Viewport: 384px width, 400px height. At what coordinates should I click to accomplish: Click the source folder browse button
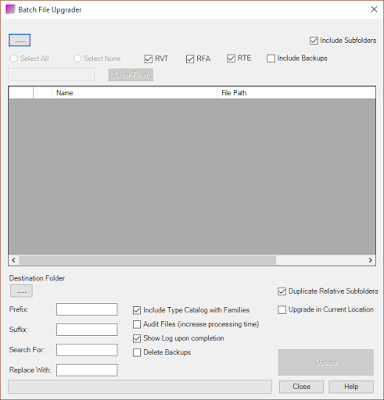point(20,40)
